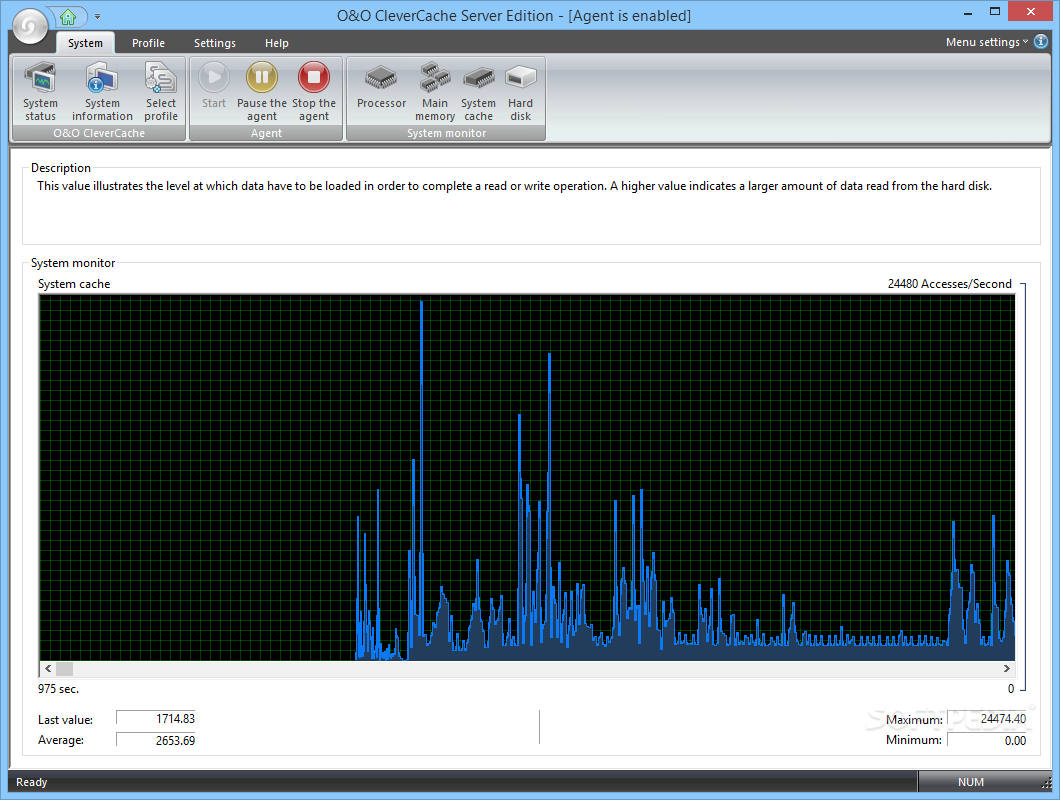The image size is (1060, 800).
Task: Show the Hard disk monitor
Action: 521,91
